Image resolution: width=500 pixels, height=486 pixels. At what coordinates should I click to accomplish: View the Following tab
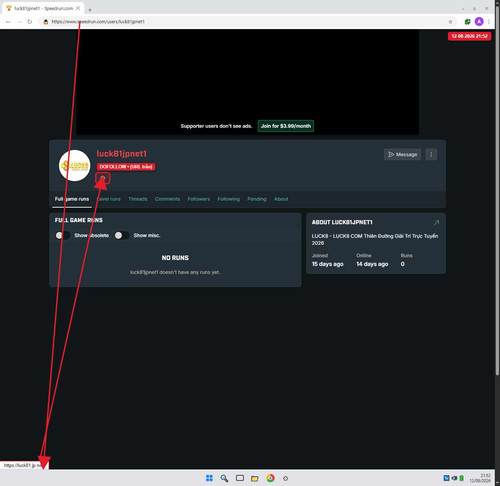point(229,199)
